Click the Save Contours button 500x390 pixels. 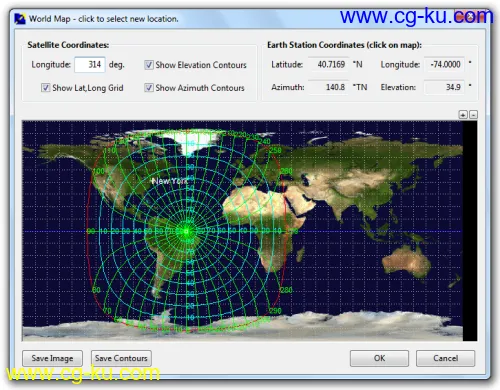(121, 358)
